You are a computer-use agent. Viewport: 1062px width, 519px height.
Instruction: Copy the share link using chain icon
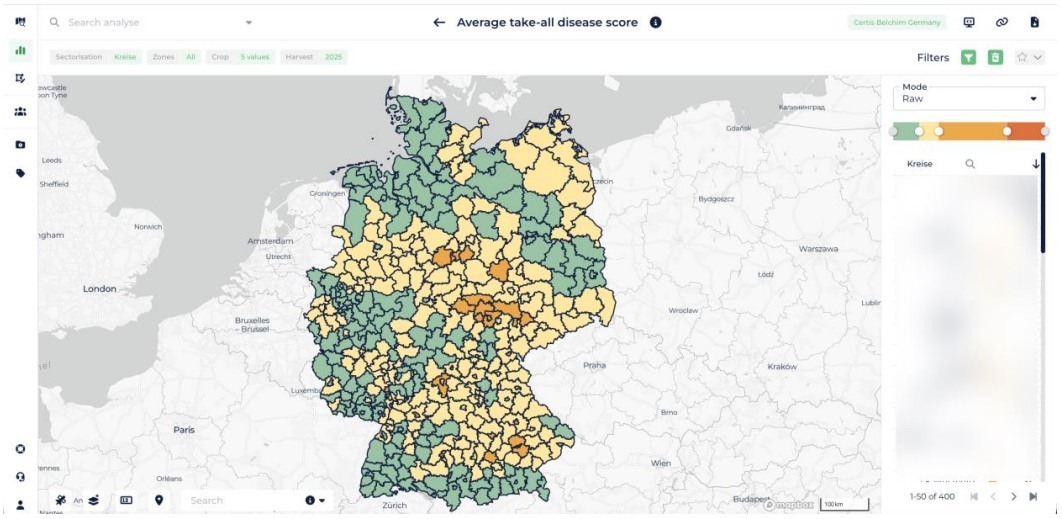(1002, 22)
